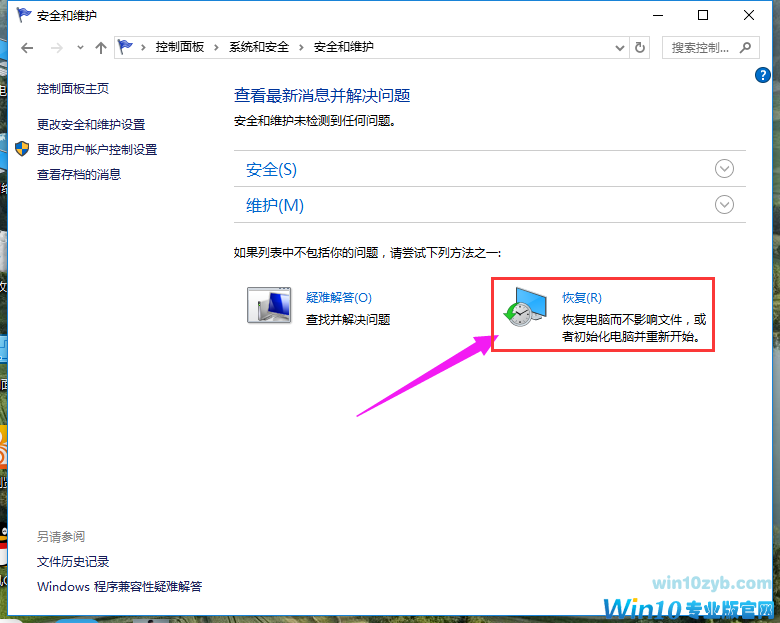Open 文件历史记录 link
780x623 pixels.
pos(73,561)
